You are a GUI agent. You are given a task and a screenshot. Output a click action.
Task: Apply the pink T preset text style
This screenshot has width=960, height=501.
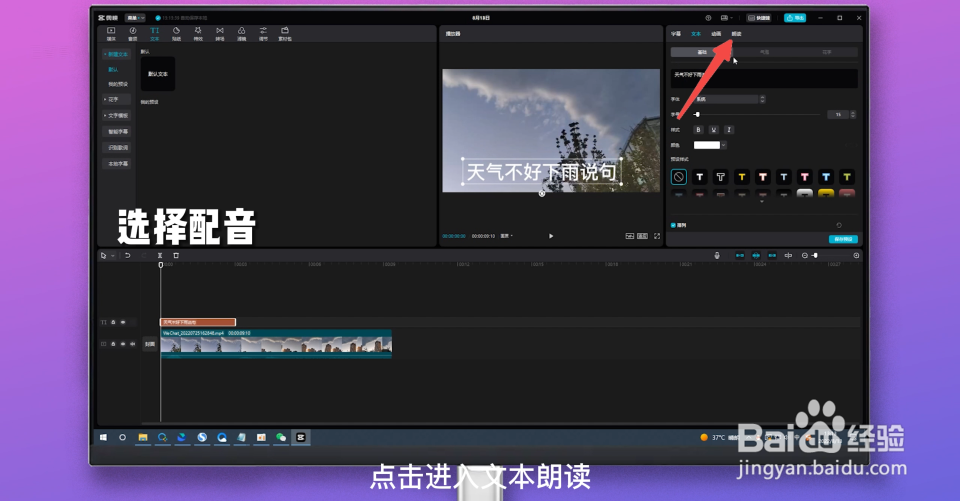pyautogui.click(x=804, y=177)
